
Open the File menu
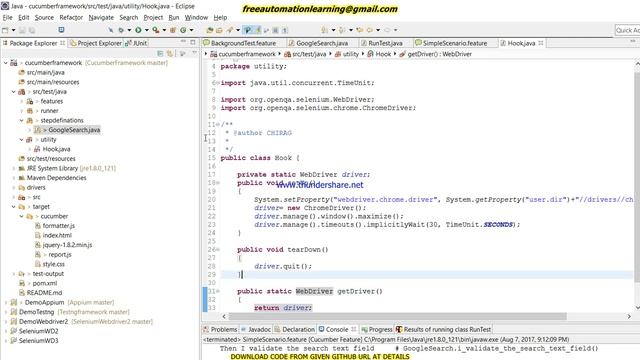7,18
